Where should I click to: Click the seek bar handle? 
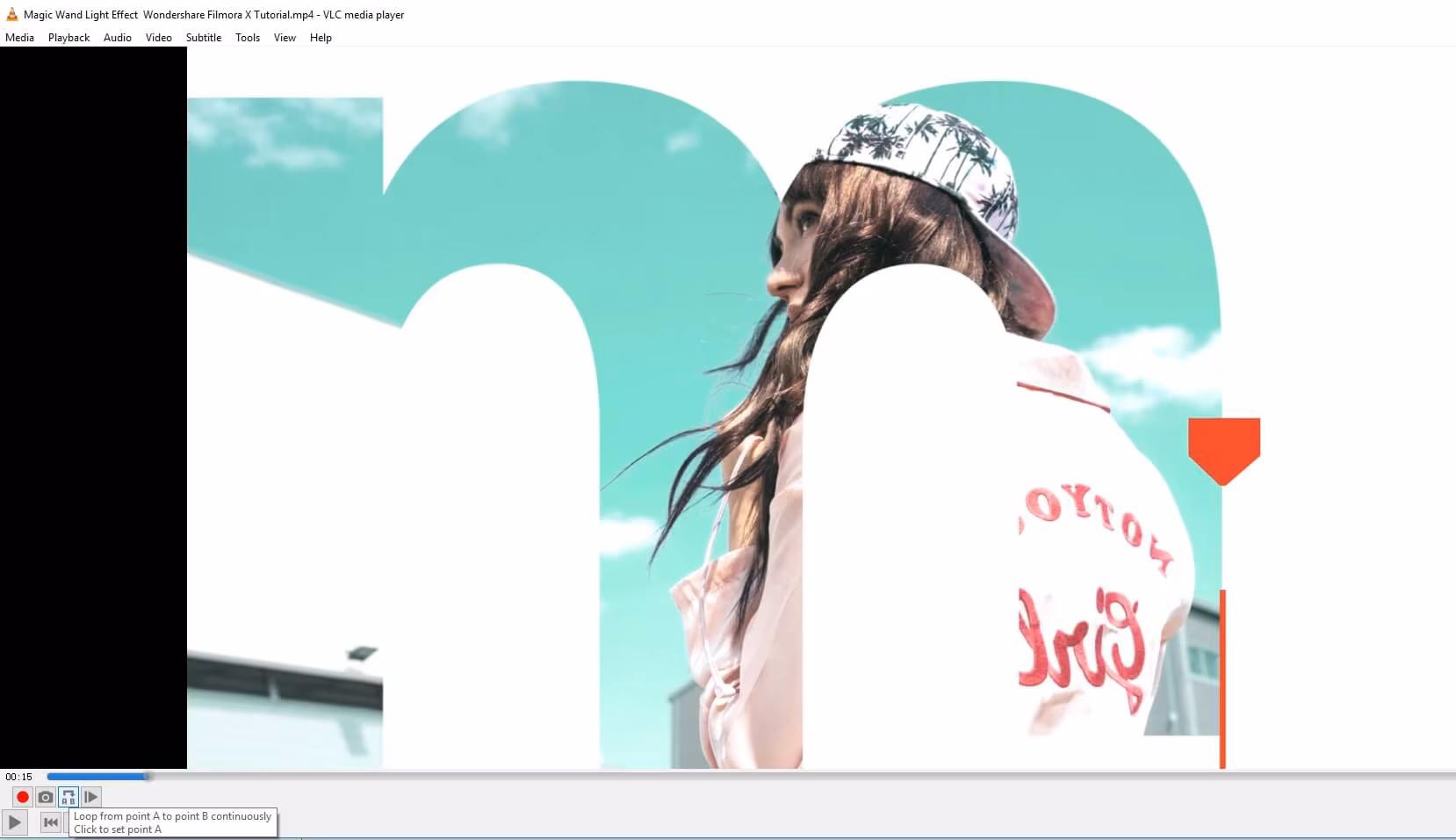[x=148, y=776]
